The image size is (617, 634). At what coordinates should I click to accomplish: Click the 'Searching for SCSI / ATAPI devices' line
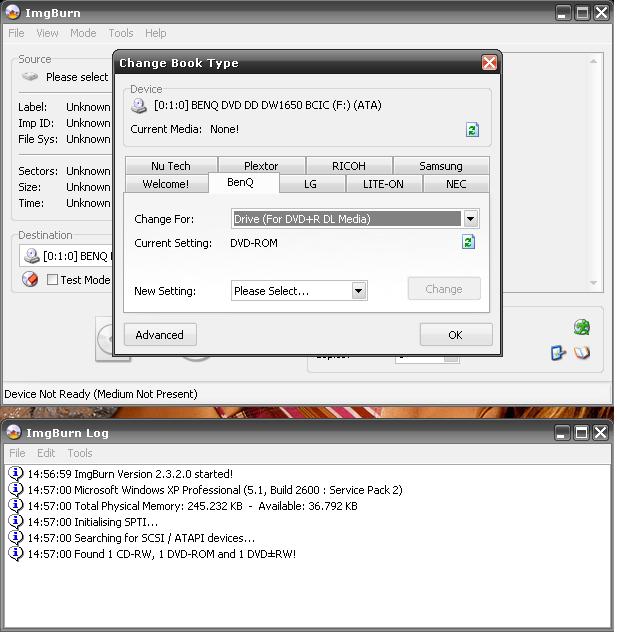point(142,539)
